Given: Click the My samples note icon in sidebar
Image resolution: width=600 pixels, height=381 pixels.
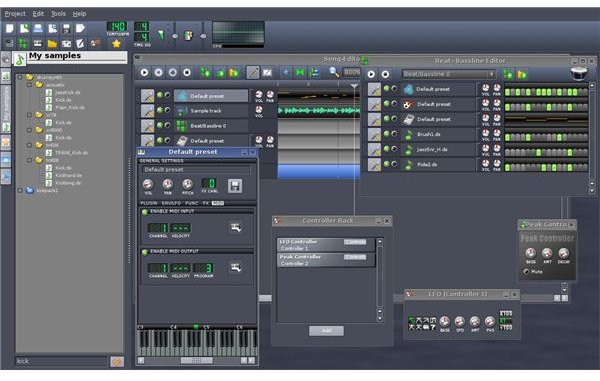Looking at the screenshot, I should coord(19,59).
